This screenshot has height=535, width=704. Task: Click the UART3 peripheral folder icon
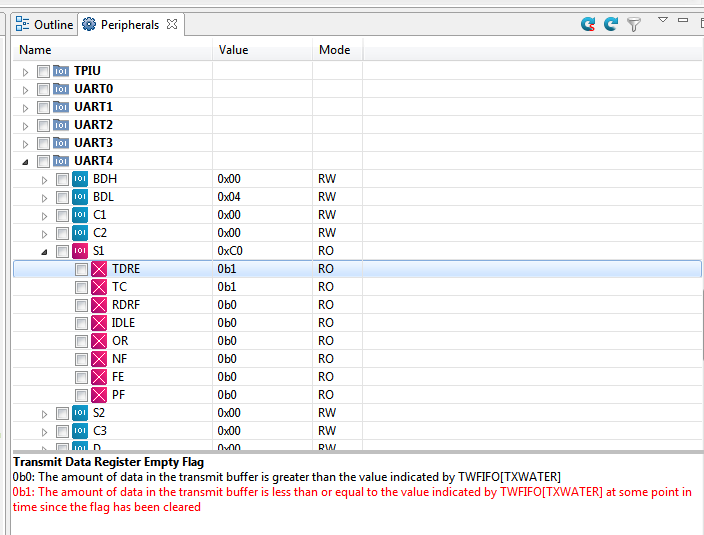coord(61,143)
